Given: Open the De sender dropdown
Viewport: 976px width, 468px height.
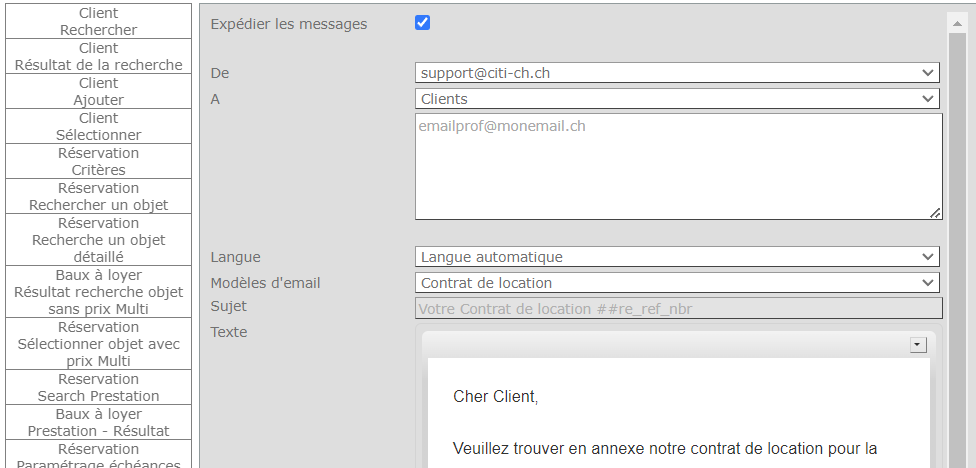Looking at the screenshot, I should 677,73.
